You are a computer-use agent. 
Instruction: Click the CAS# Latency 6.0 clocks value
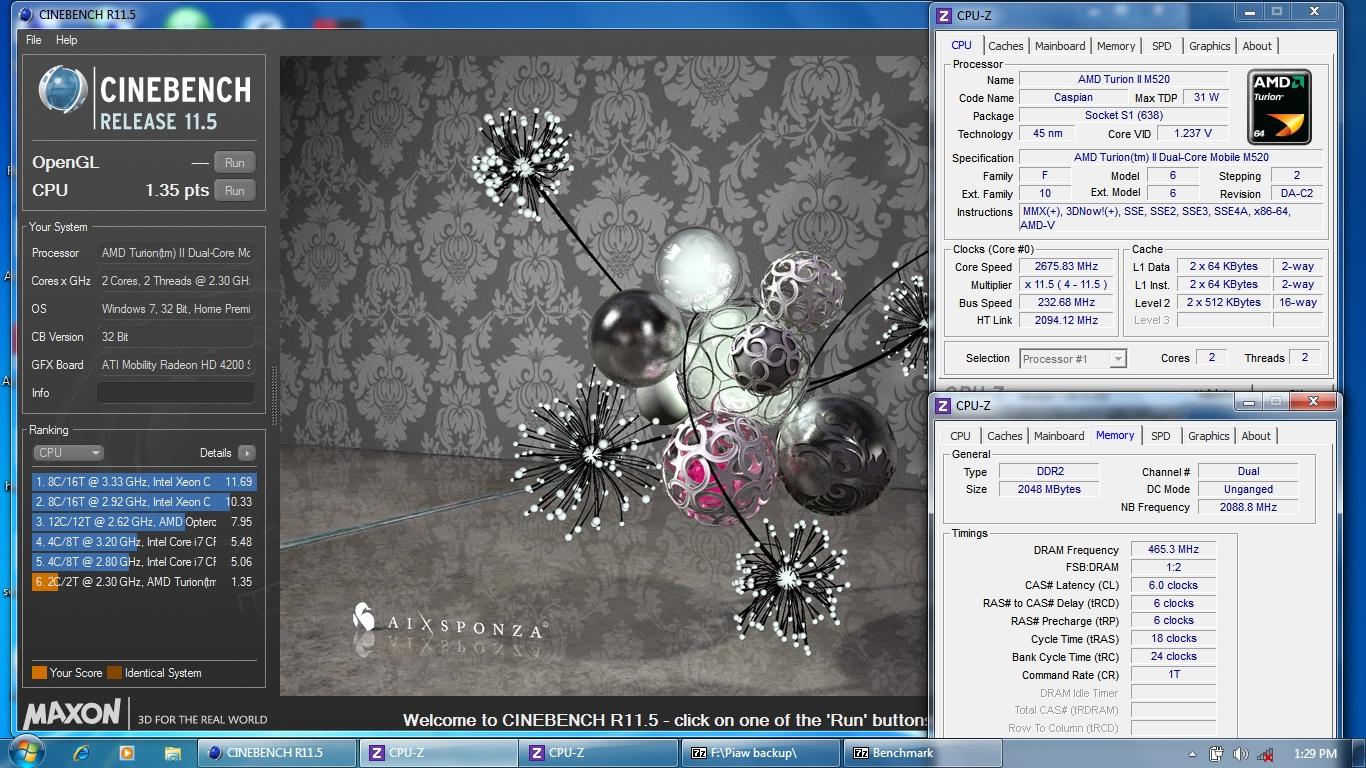(x=1174, y=586)
